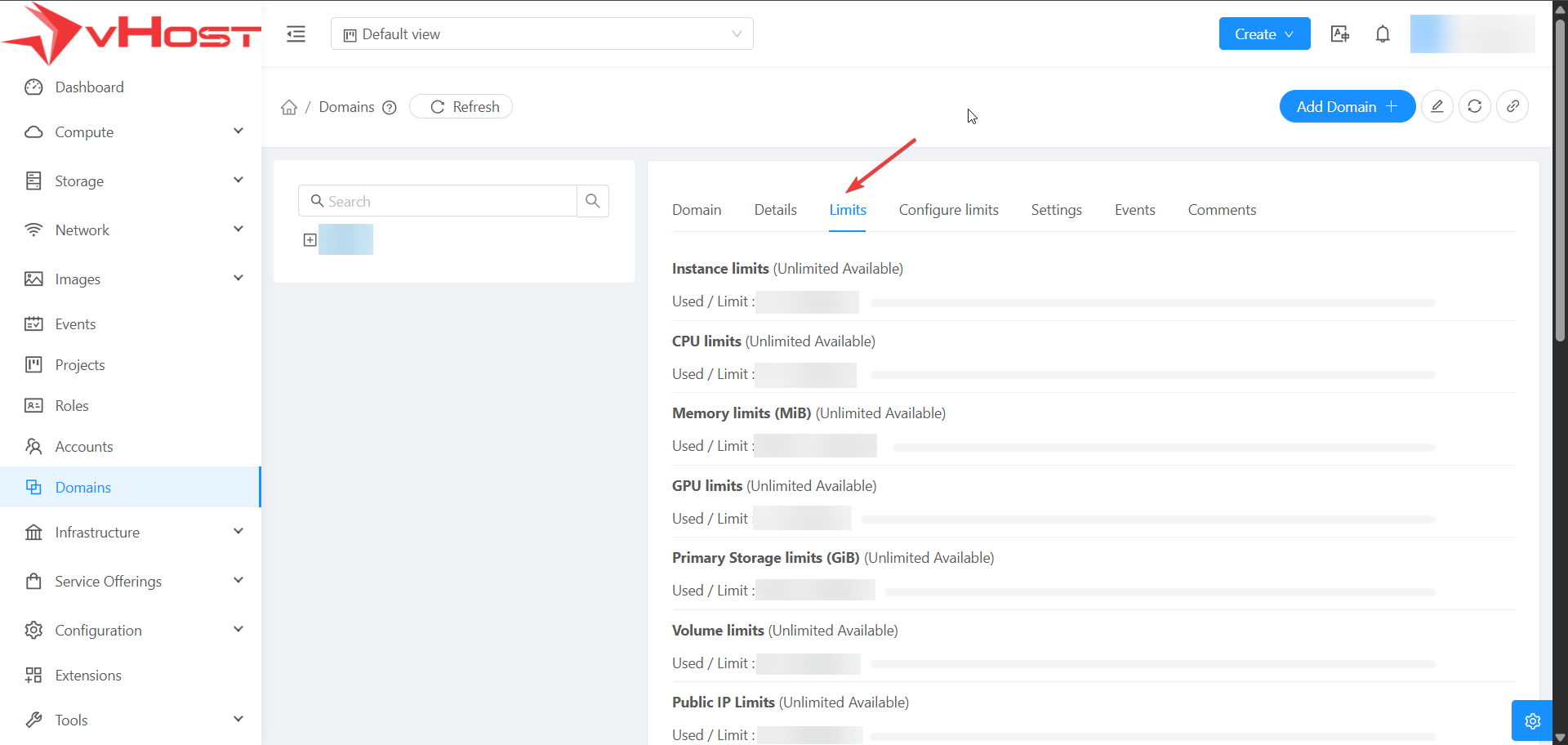Click the Instance limits usage progress bar
The image size is (1568, 745).
pos(1151,303)
